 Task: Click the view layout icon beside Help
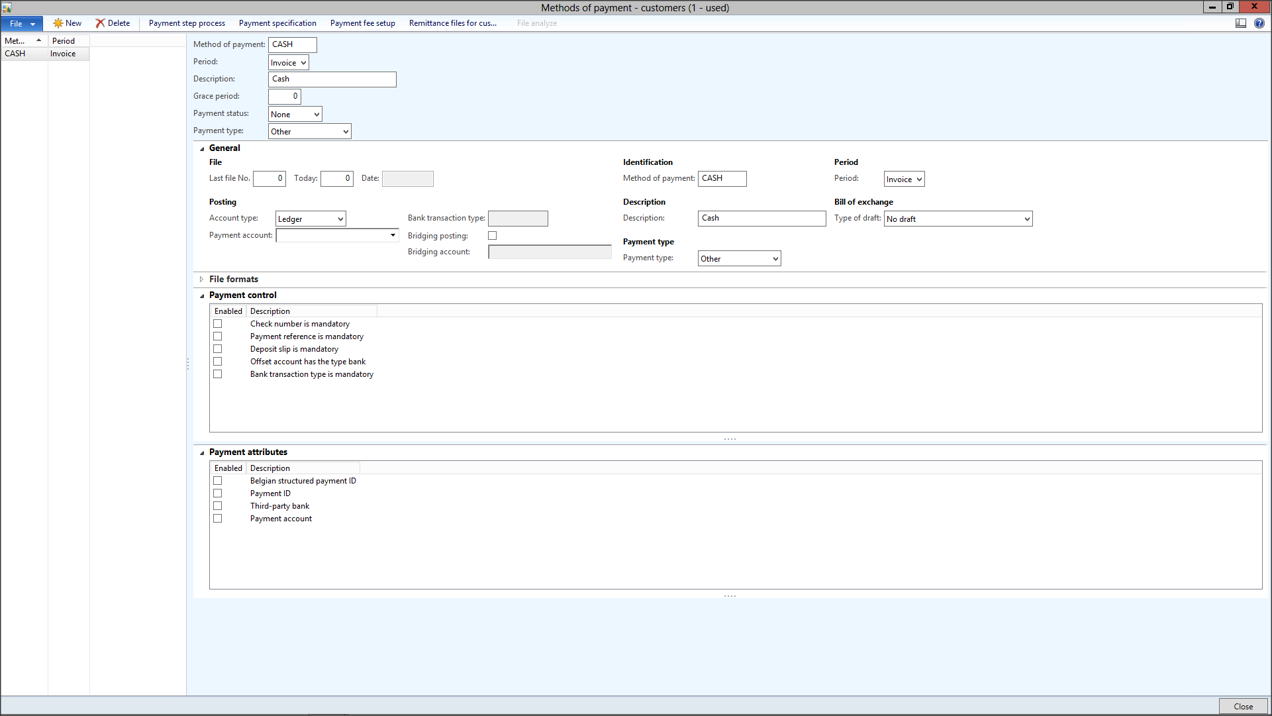coord(1241,23)
